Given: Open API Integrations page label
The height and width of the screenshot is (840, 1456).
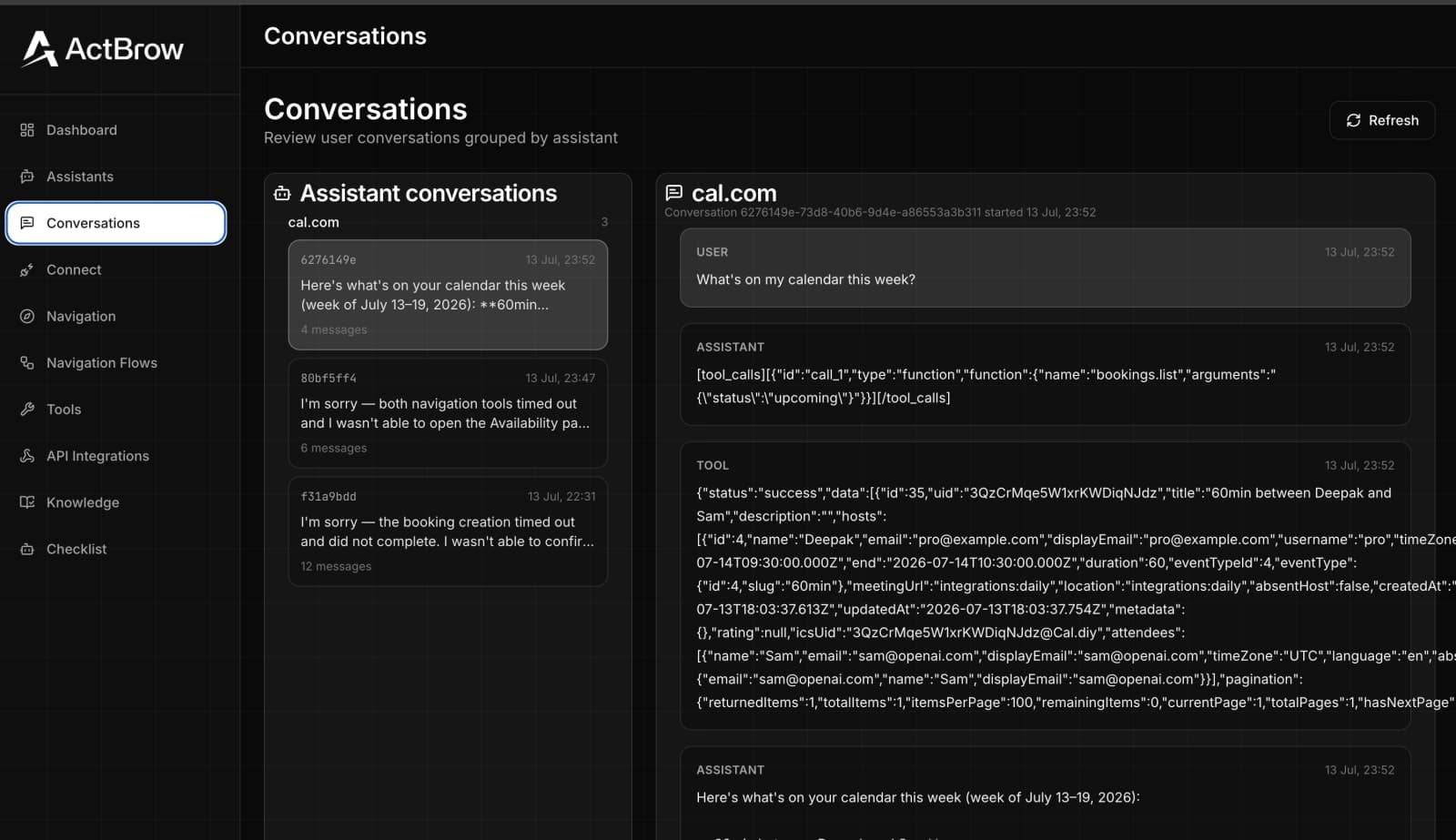Looking at the screenshot, I should pos(97,455).
